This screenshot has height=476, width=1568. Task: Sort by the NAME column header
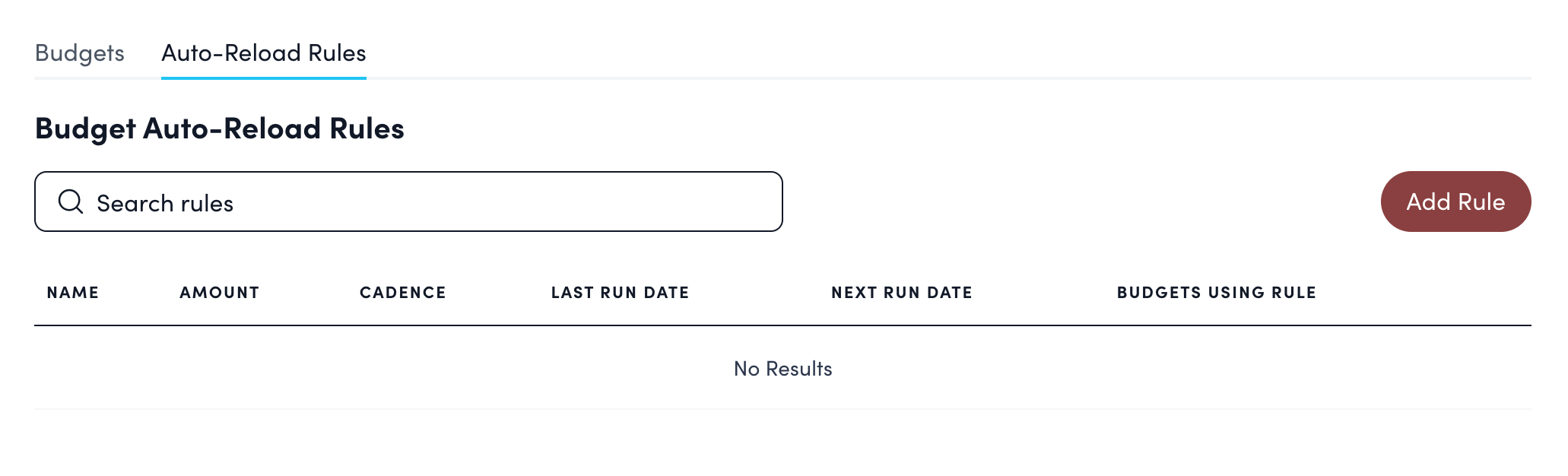coord(73,293)
